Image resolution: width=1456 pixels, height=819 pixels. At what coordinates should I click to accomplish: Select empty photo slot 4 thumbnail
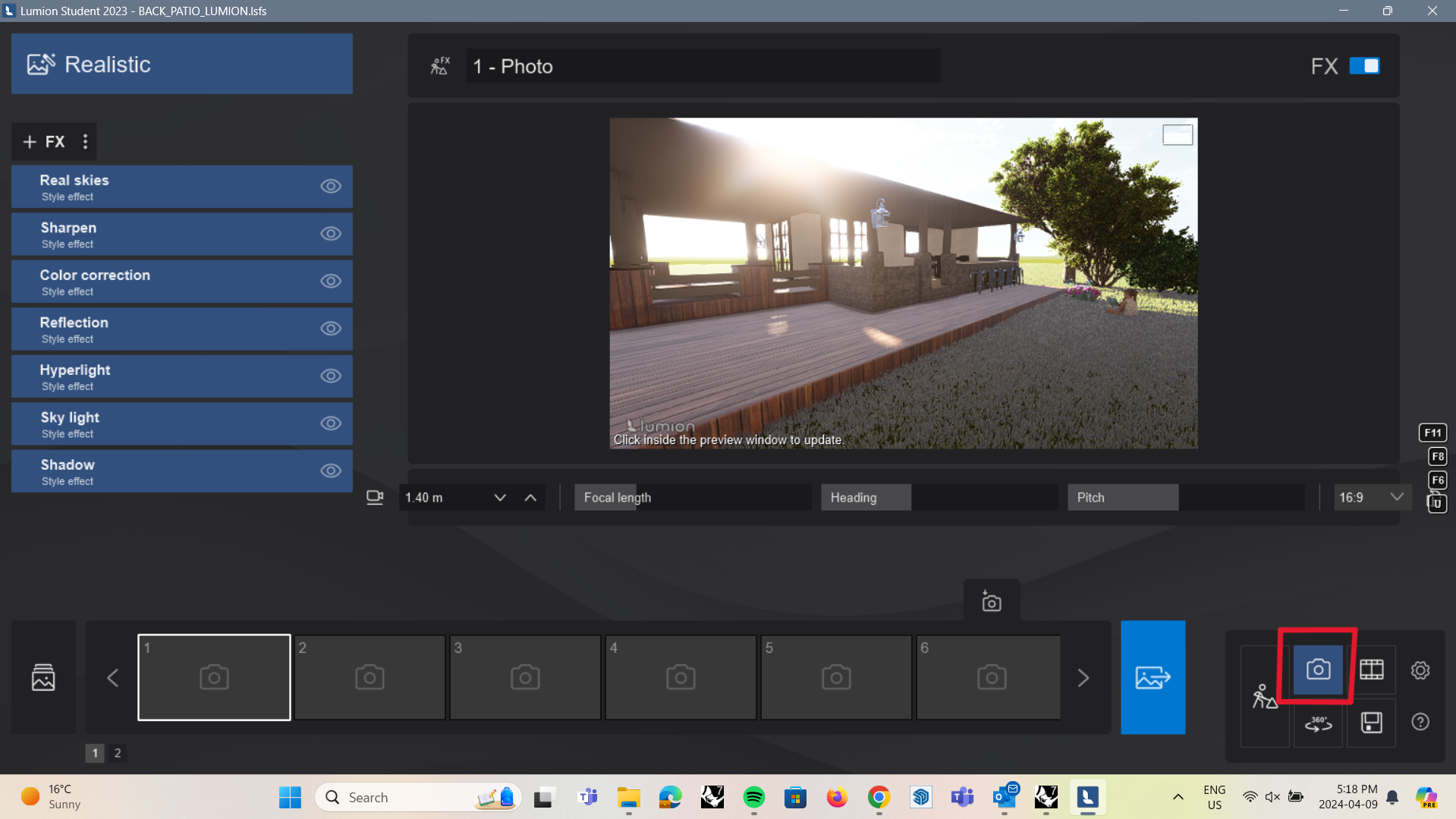pos(680,677)
